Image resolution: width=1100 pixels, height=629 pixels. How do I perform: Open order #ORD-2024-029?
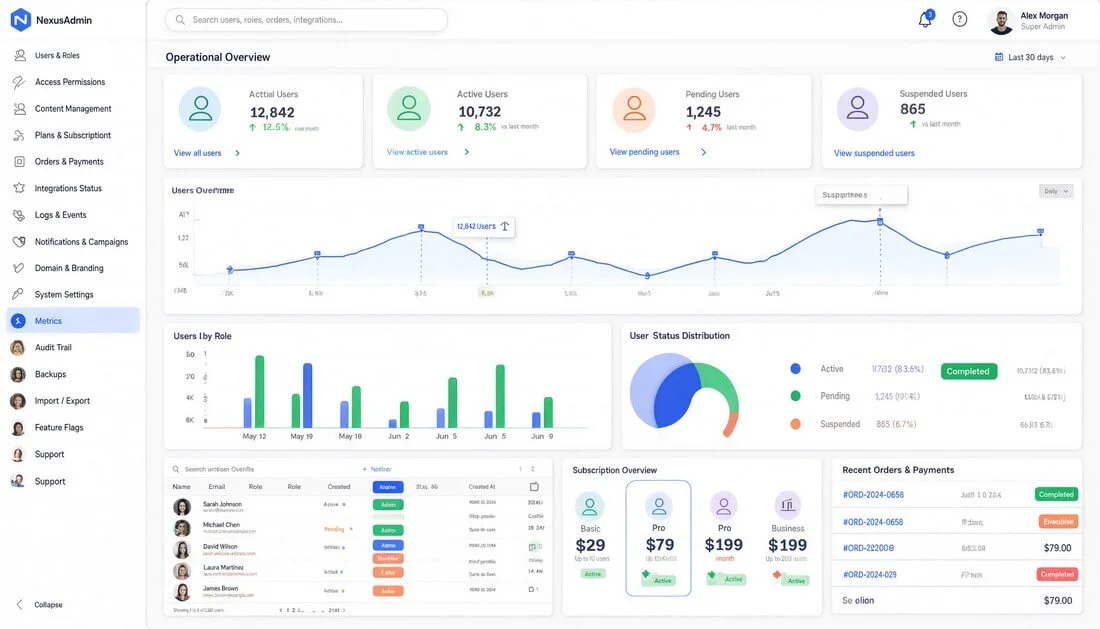[869, 574]
